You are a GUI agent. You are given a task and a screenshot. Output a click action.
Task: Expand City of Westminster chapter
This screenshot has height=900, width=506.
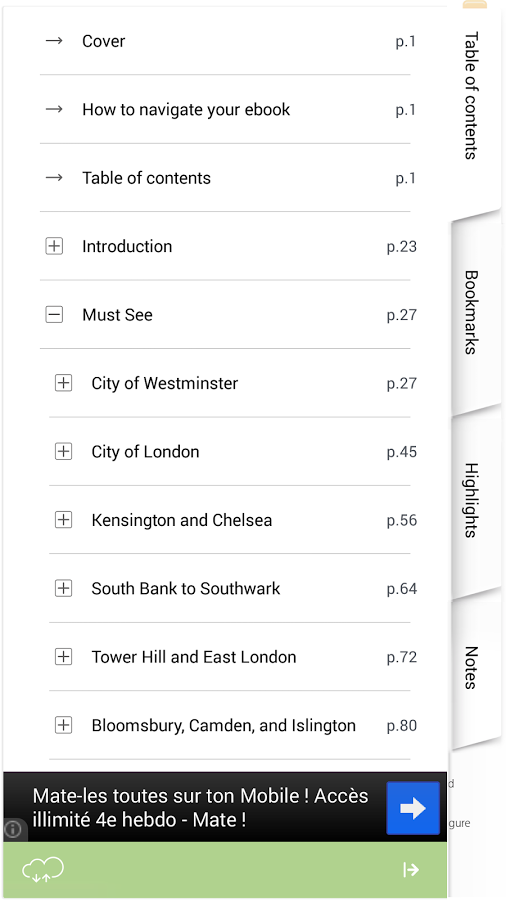click(x=63, y=383)
